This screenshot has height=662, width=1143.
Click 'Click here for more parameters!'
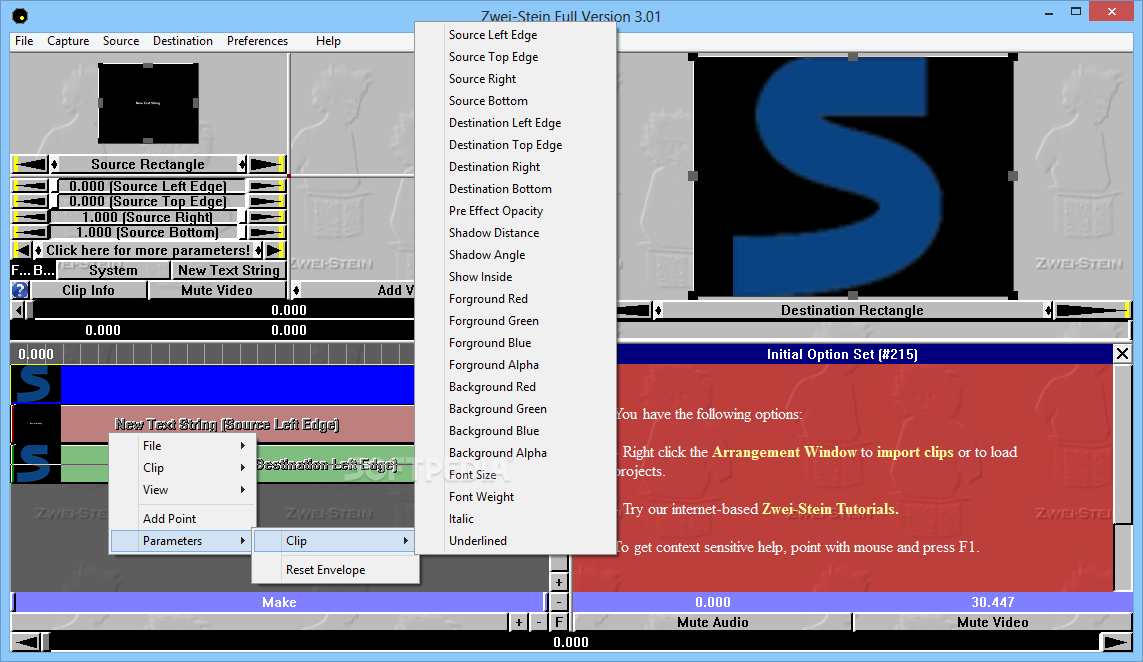tap(148, 250)
